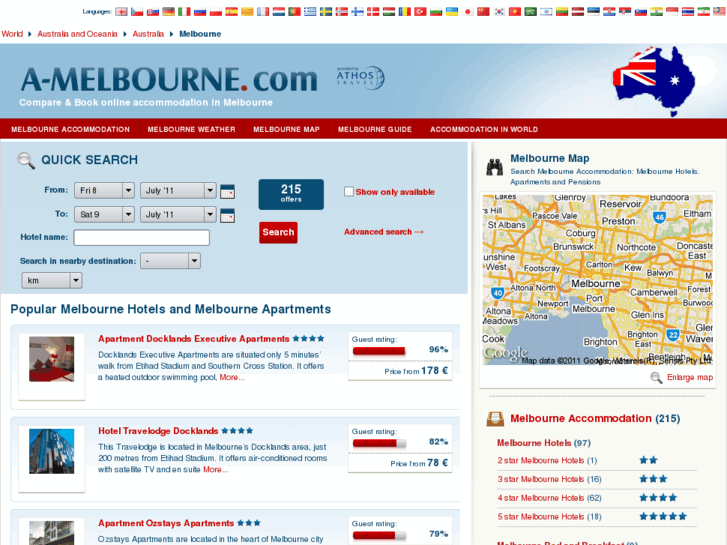Open Apartment Docklands Executive Apartments link
Screen dimensions: 727x545
tap(194, 339)
